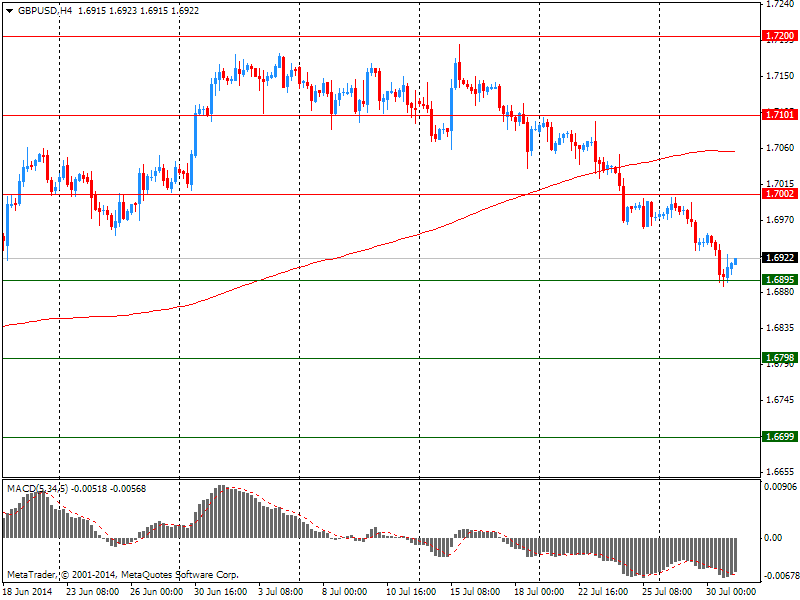Click the 1.6880 price scale value

pos(780,291)
